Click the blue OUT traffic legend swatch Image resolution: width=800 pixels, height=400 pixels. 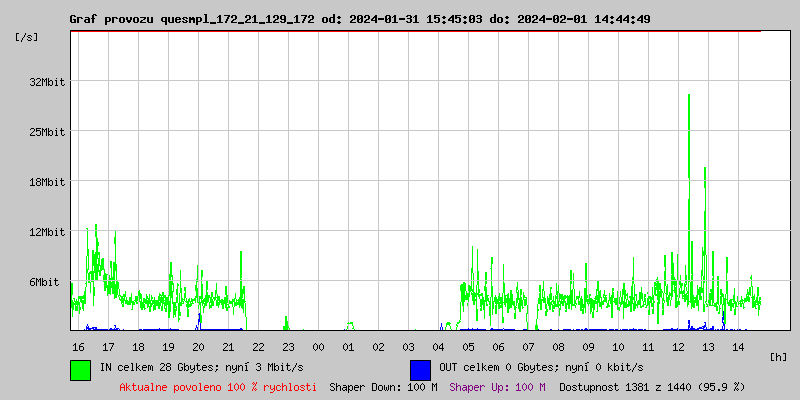coord(420,369)
